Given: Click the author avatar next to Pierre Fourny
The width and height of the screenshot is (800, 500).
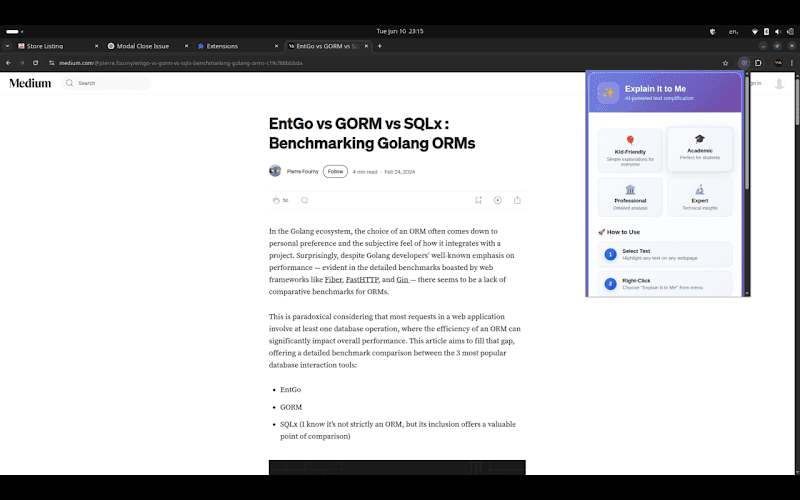Looking at the screenshot, I should (x=275, y=171).
